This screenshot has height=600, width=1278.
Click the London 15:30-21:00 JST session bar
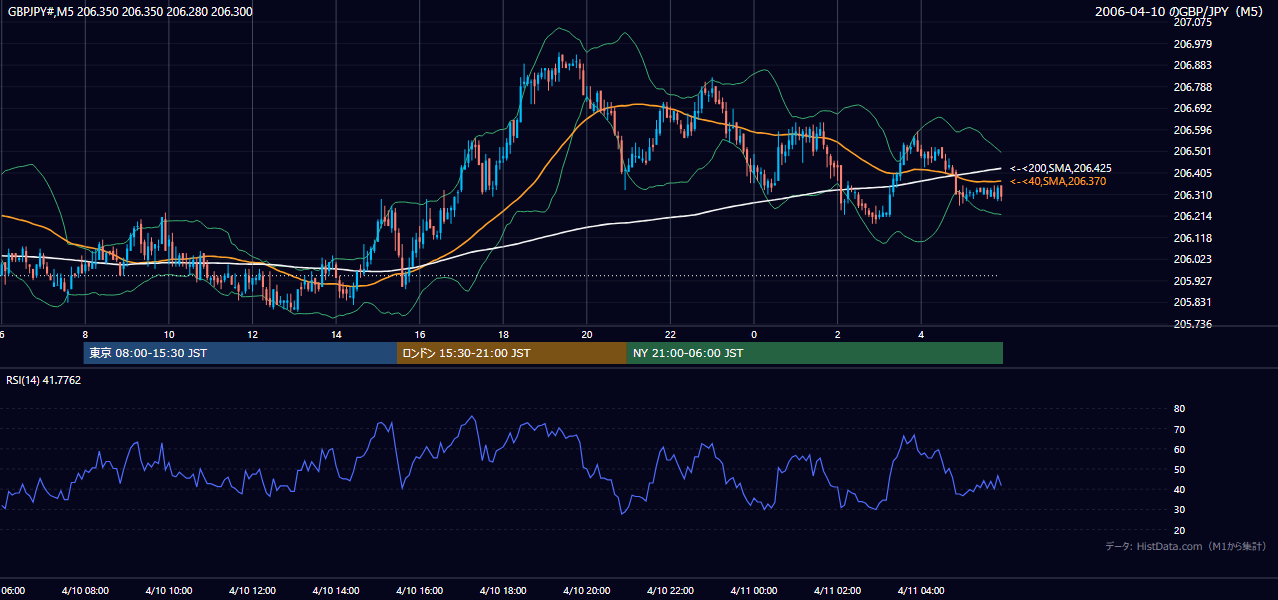(512, 353)
